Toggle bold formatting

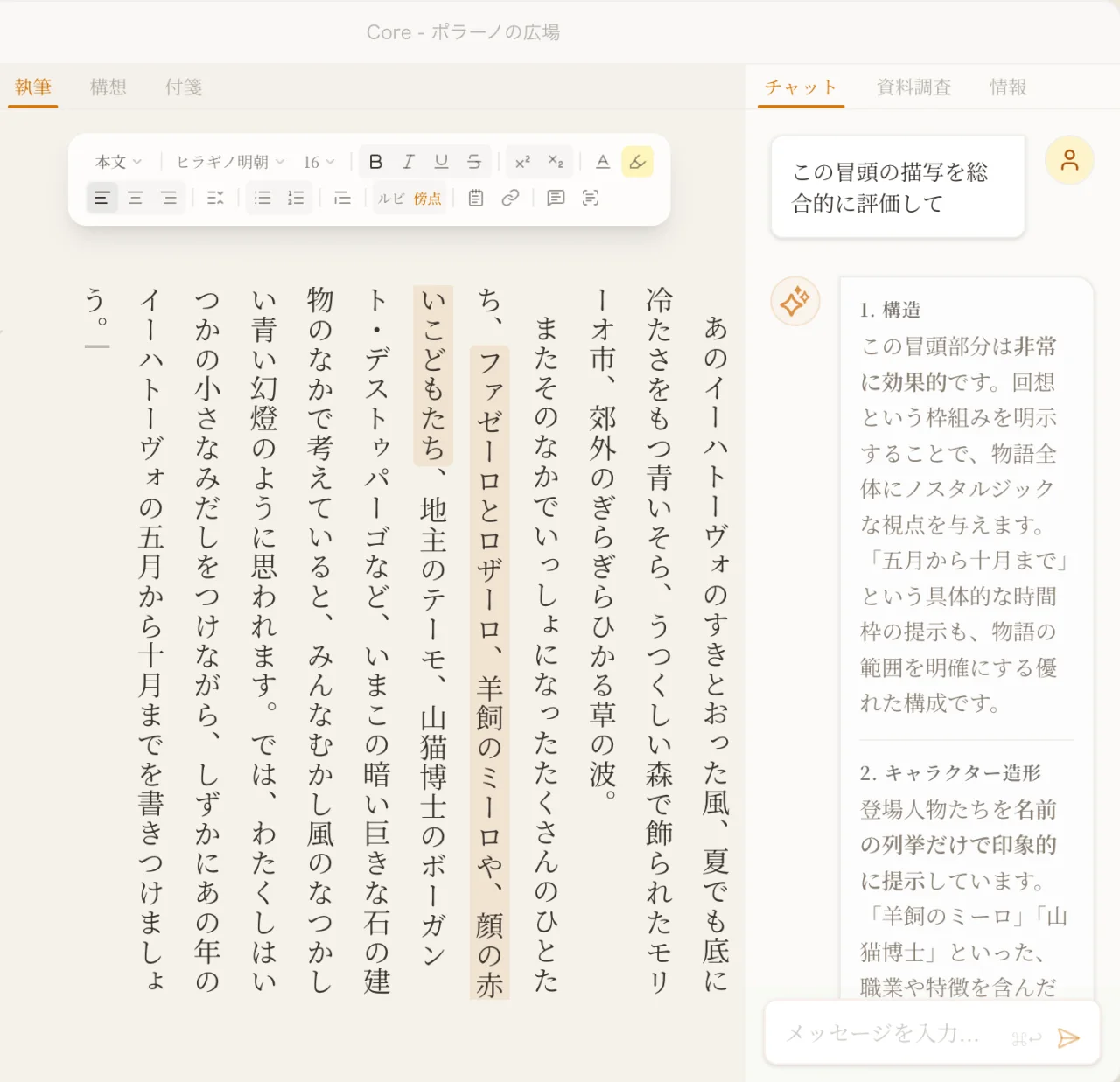[x=375, y=162]
